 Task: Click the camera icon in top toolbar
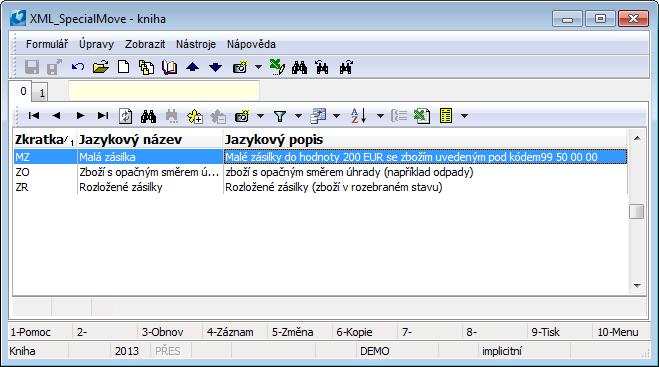[x=240, y=67]
